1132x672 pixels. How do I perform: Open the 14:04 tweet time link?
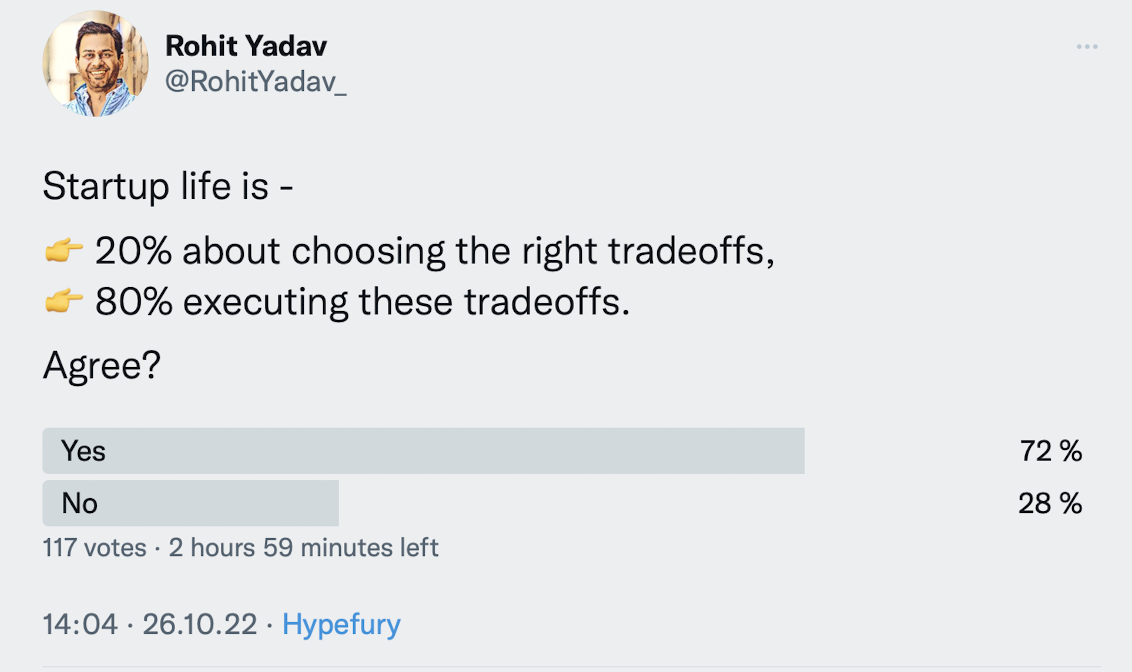pos(80,625)
